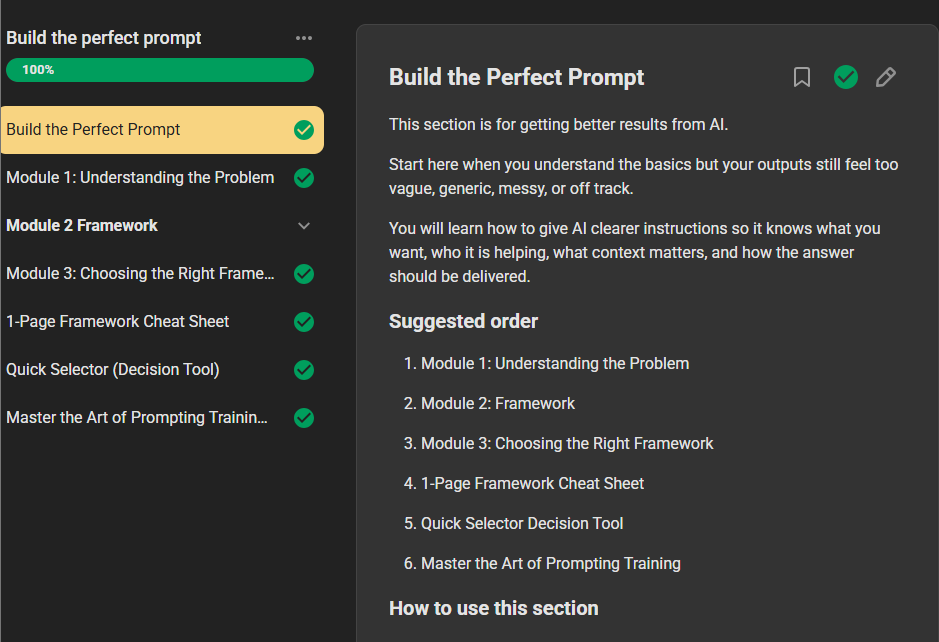Click paragraph starting You will learn how to give AI
The width and height of the screenshot is (939, 642).
634,253
